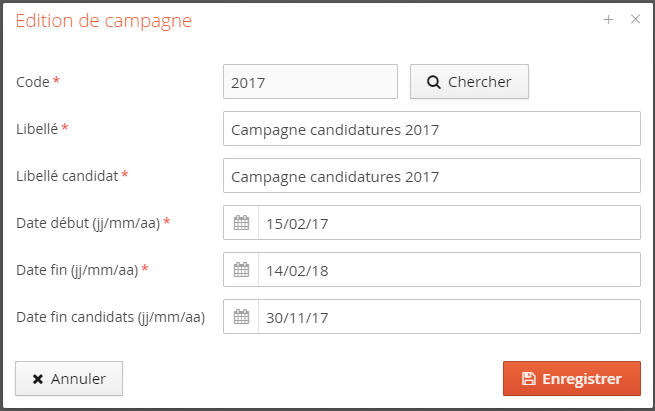The height and width of the screenshot is (411, 655).
Task: Maximize the dialog with the plus icon
Action: (608, 19)
